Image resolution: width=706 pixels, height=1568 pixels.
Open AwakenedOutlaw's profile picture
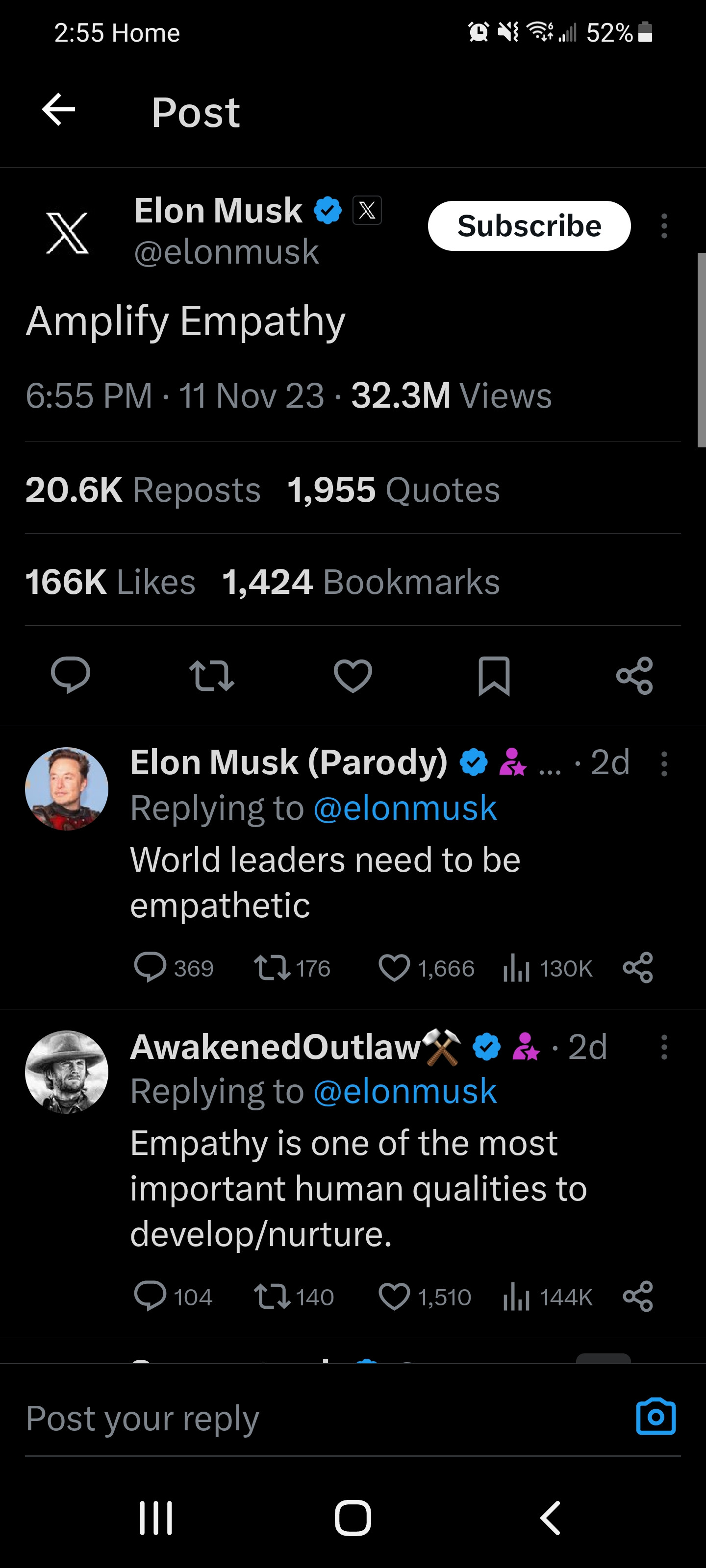tap(67, 1072)
